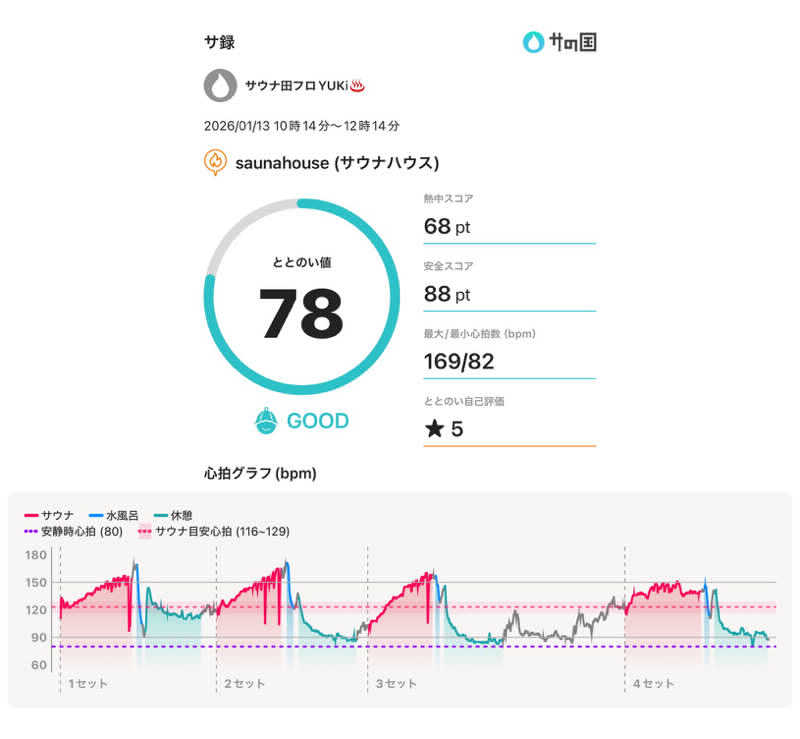Click the orange flame location pin icon
The height and width of the screenshot is (739, 800).
(x=214, y=162)
